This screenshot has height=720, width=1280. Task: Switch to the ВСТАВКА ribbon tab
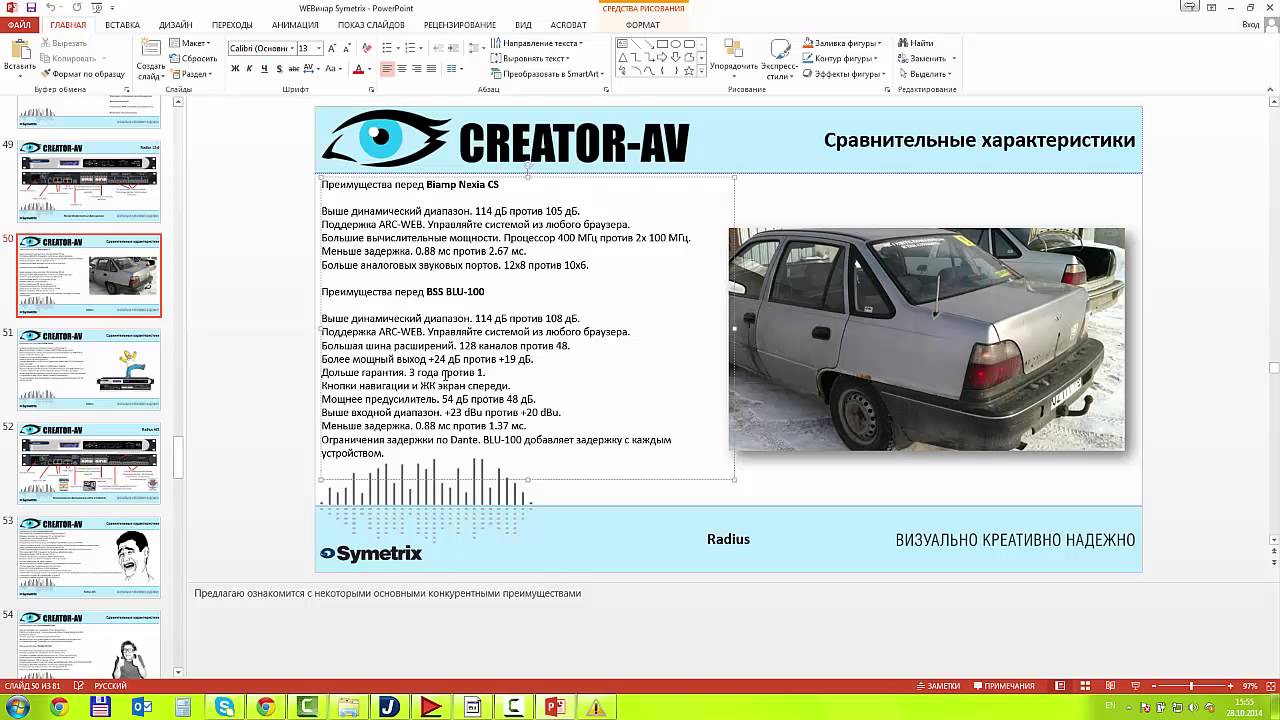point(122,25)
